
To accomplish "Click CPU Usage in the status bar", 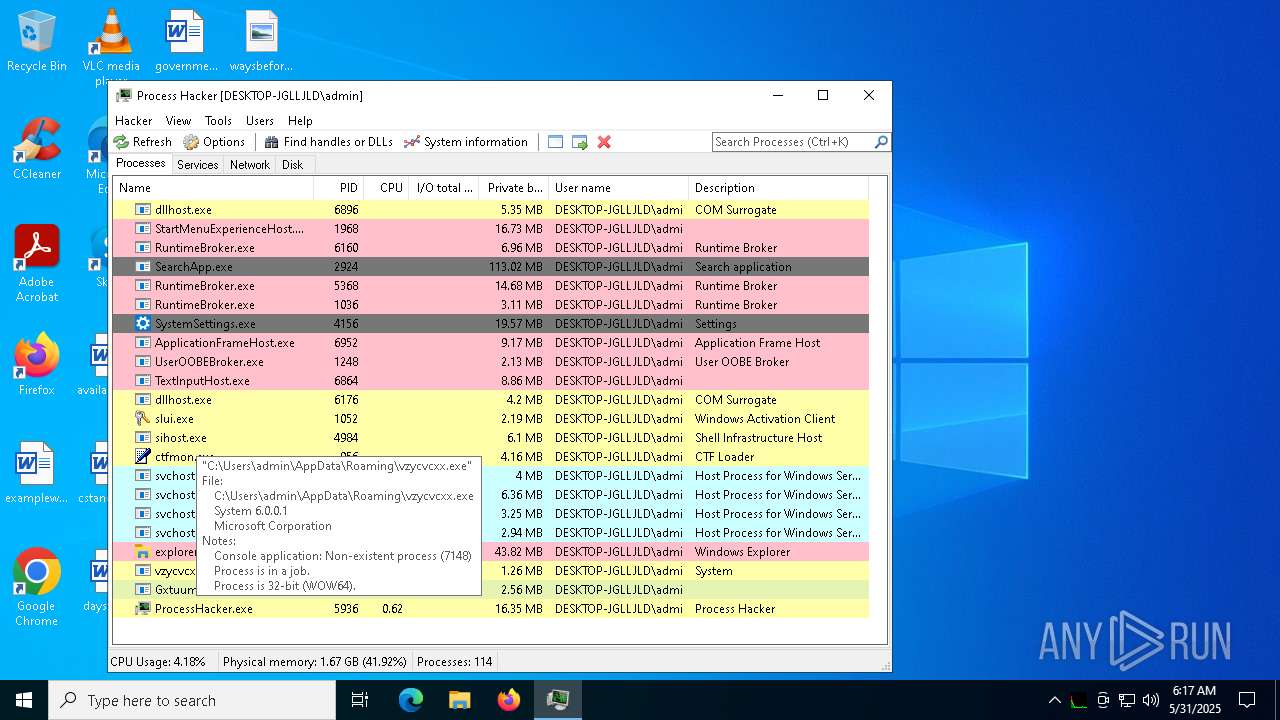I will (x=158, y=662).
